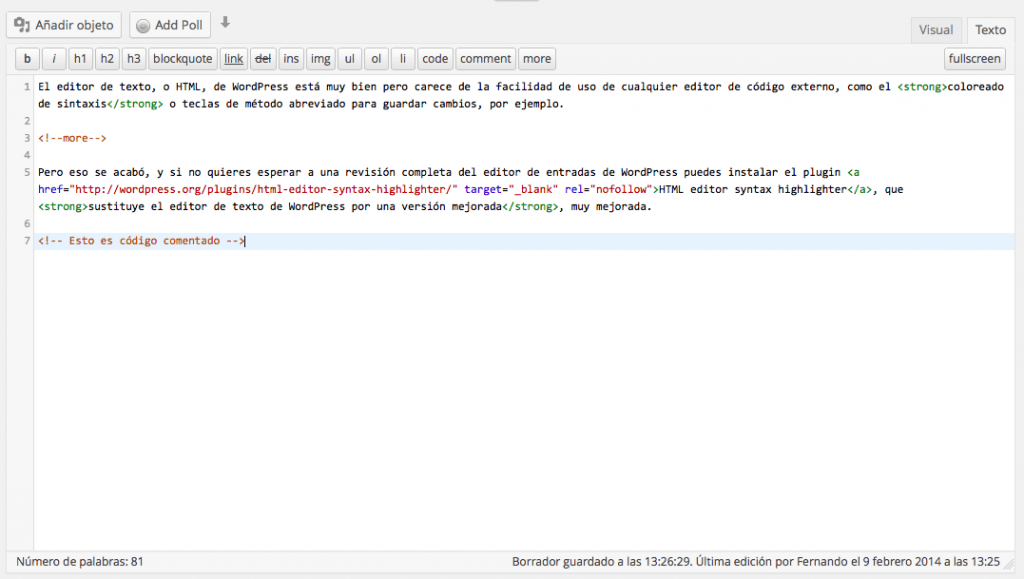Click the down arrow next to Add Poll

coord(223,22)
